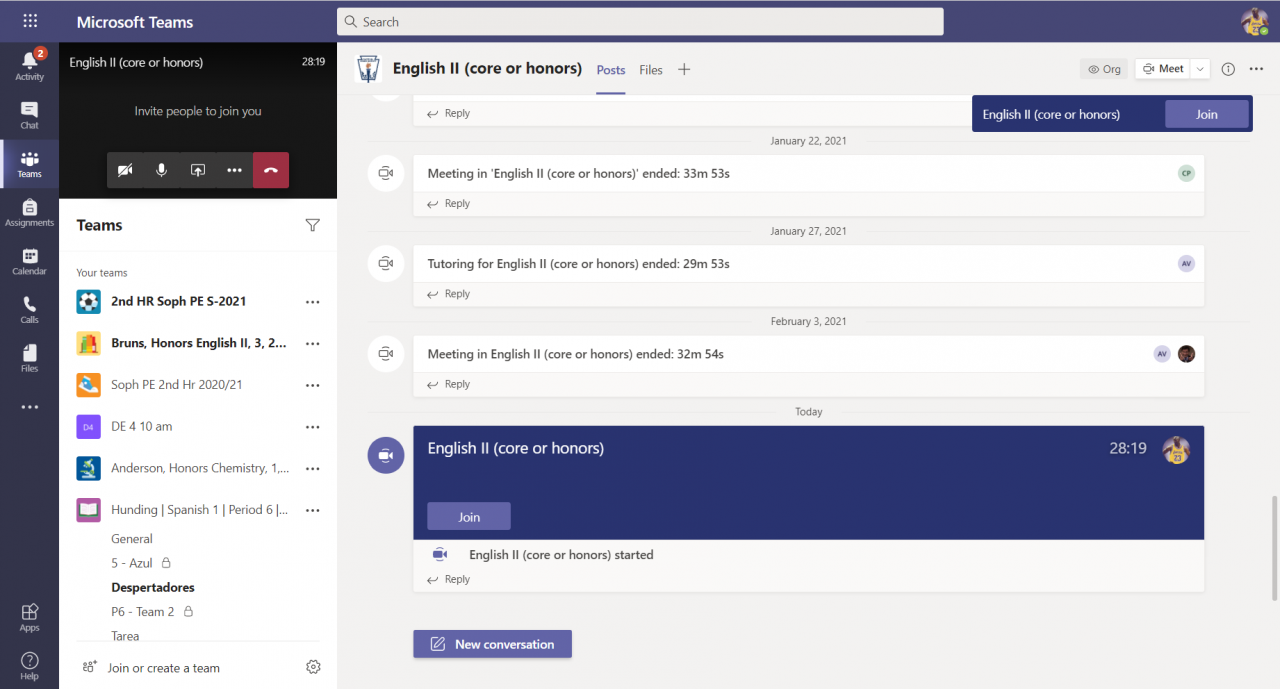
Task: Join the English II meeting card
Action: coord(469,516)
